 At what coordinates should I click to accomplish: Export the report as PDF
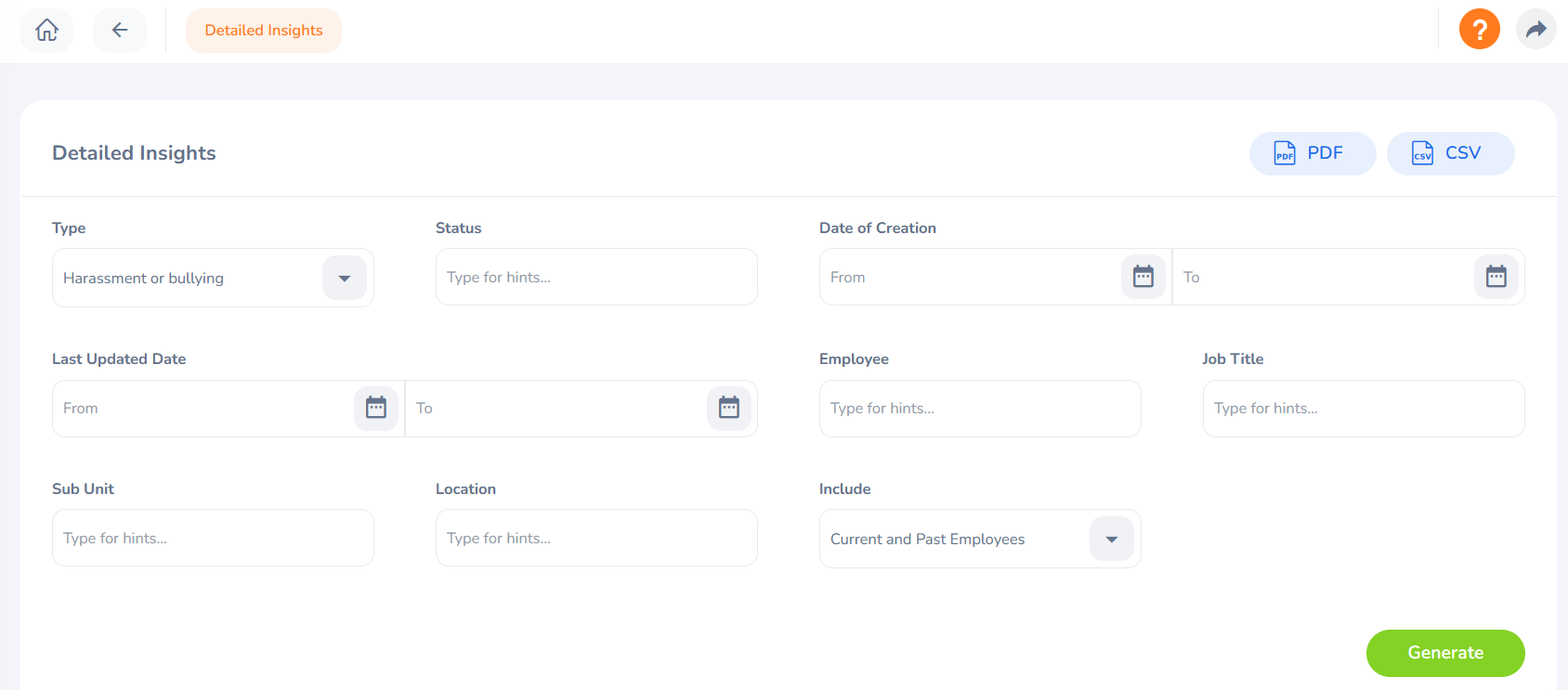pos(1312,153)
